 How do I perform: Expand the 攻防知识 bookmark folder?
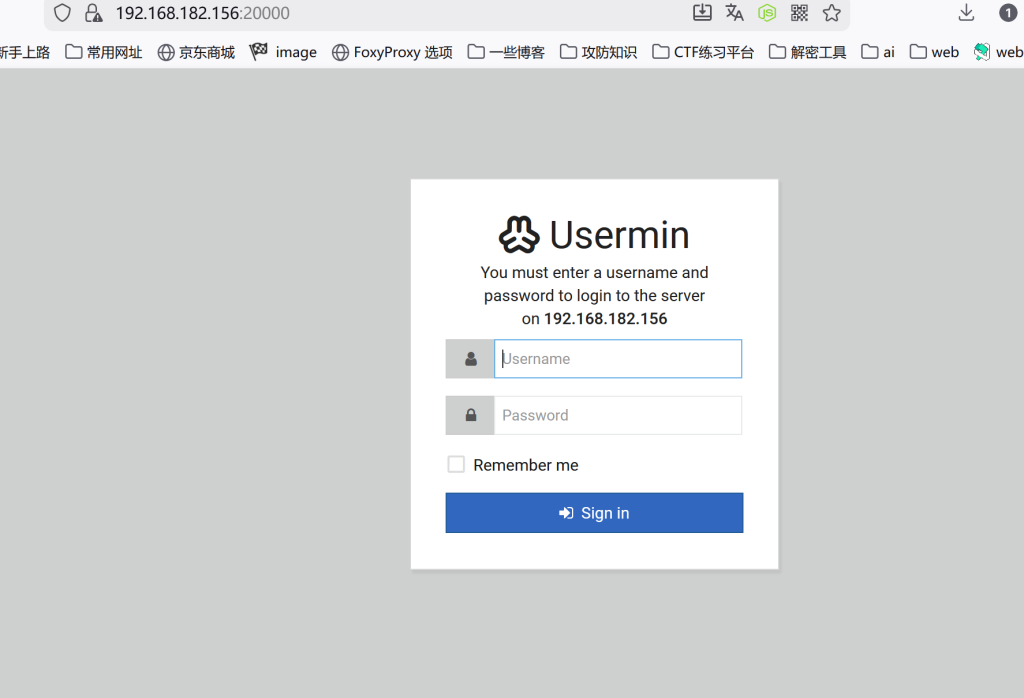pyautogui.click(x=598, y=52)
